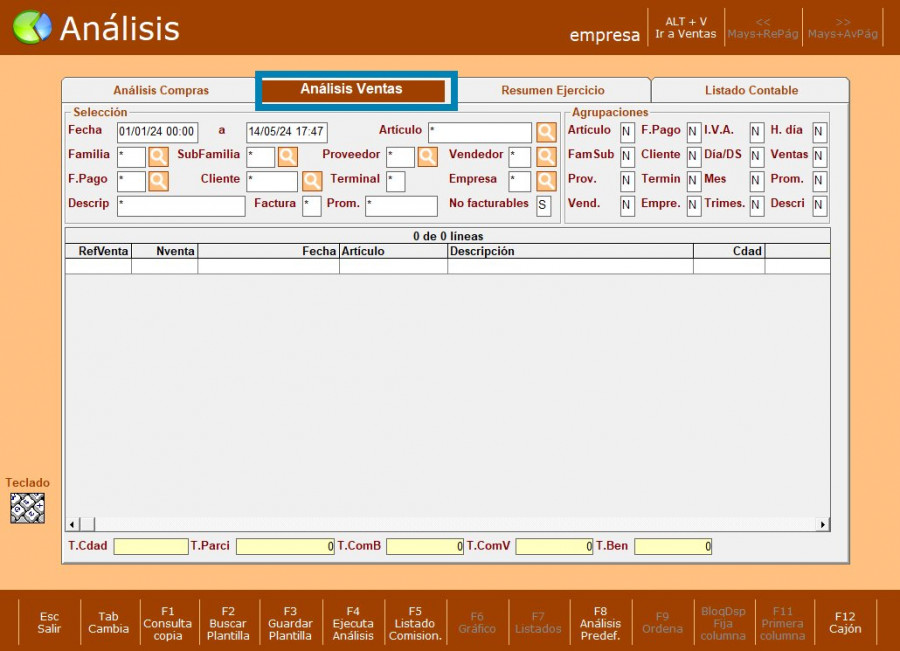Image resolution: width=900 pixels, height=651 pixels.
Task: Open the on-screen Teclado keyboard icon
Action: pyautogui.click(x=27, y=508)
